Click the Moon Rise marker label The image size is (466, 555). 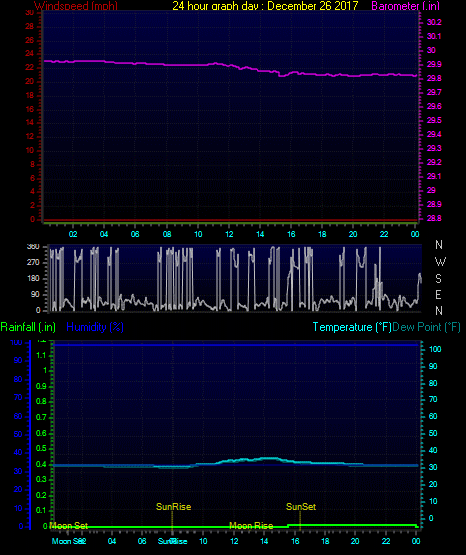[x=251, y=526]
